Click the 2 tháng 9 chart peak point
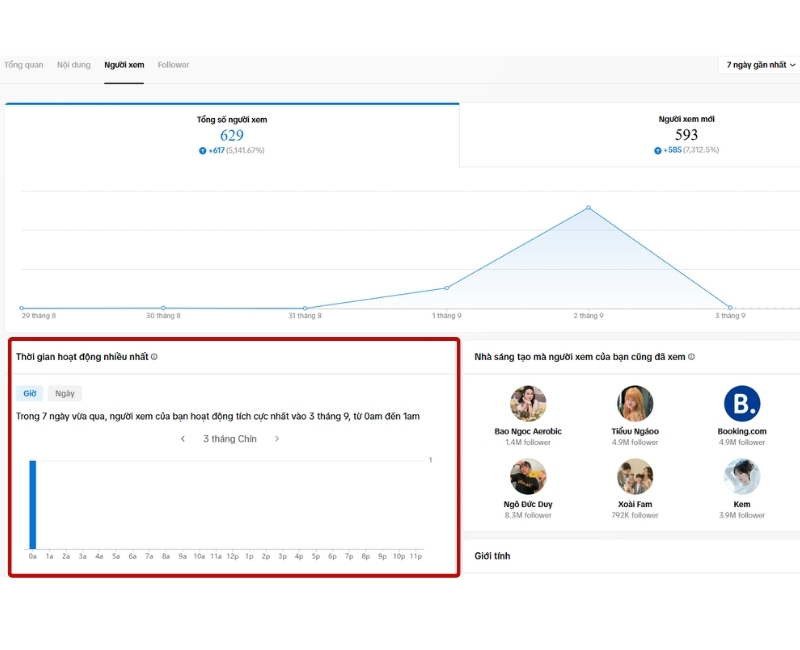The height and width of the screenshot is (650, 800). (x=588, y=208)
